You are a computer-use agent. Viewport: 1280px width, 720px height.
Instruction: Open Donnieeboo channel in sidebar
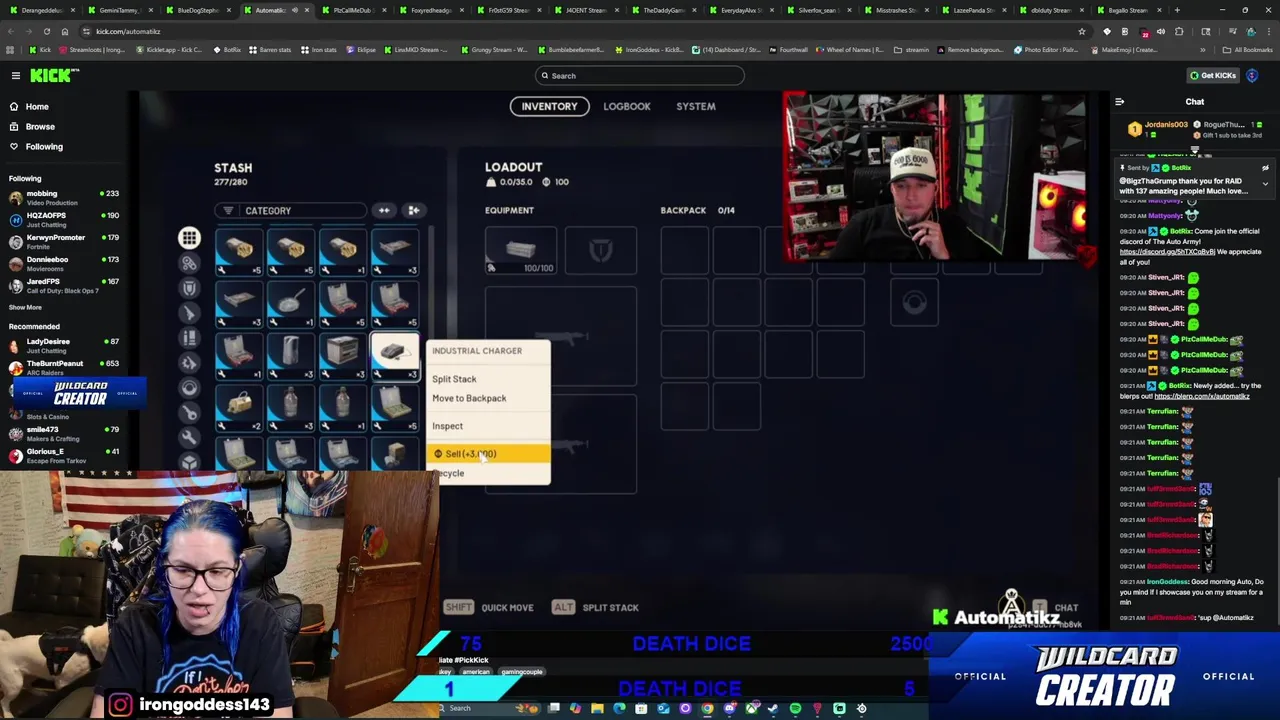(x=62, y=263)
